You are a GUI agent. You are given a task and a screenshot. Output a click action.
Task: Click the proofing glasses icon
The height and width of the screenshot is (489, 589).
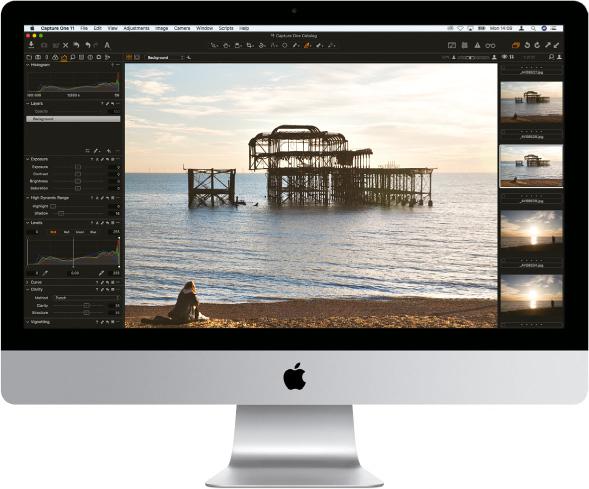click(490, 46)
